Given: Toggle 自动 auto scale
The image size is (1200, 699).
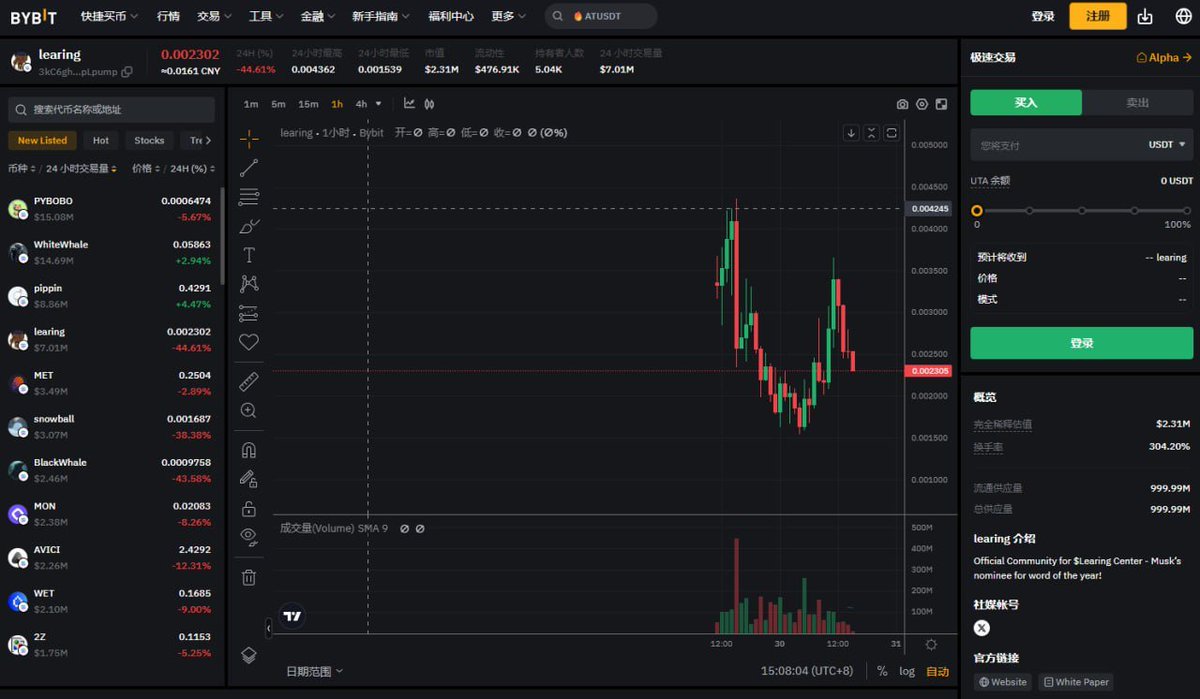Looking at the screenshot, I should coord(937,671).
